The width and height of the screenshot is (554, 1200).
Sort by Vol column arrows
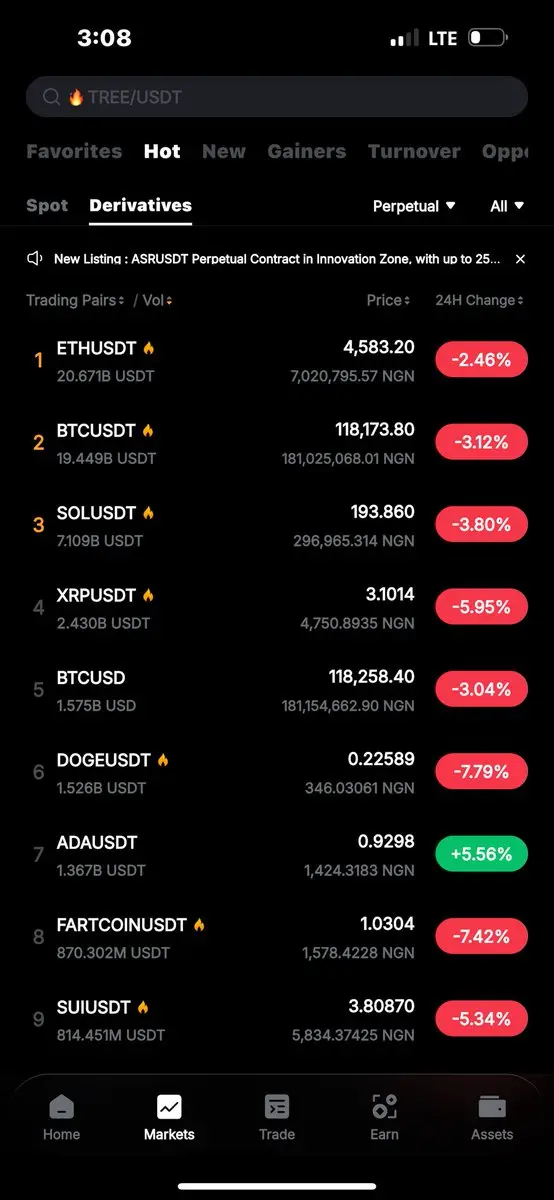[158, 300]
